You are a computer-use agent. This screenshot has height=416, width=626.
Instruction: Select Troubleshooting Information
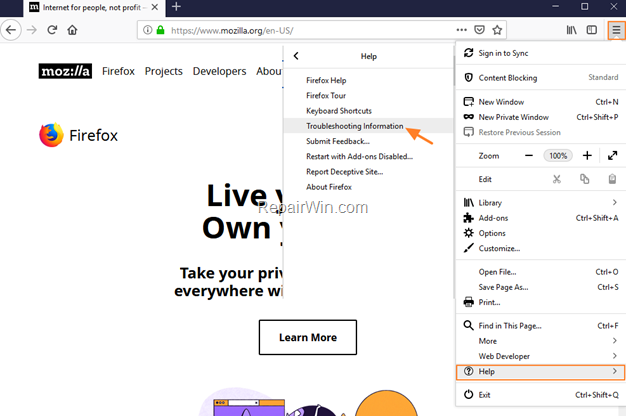pos(368,126)
